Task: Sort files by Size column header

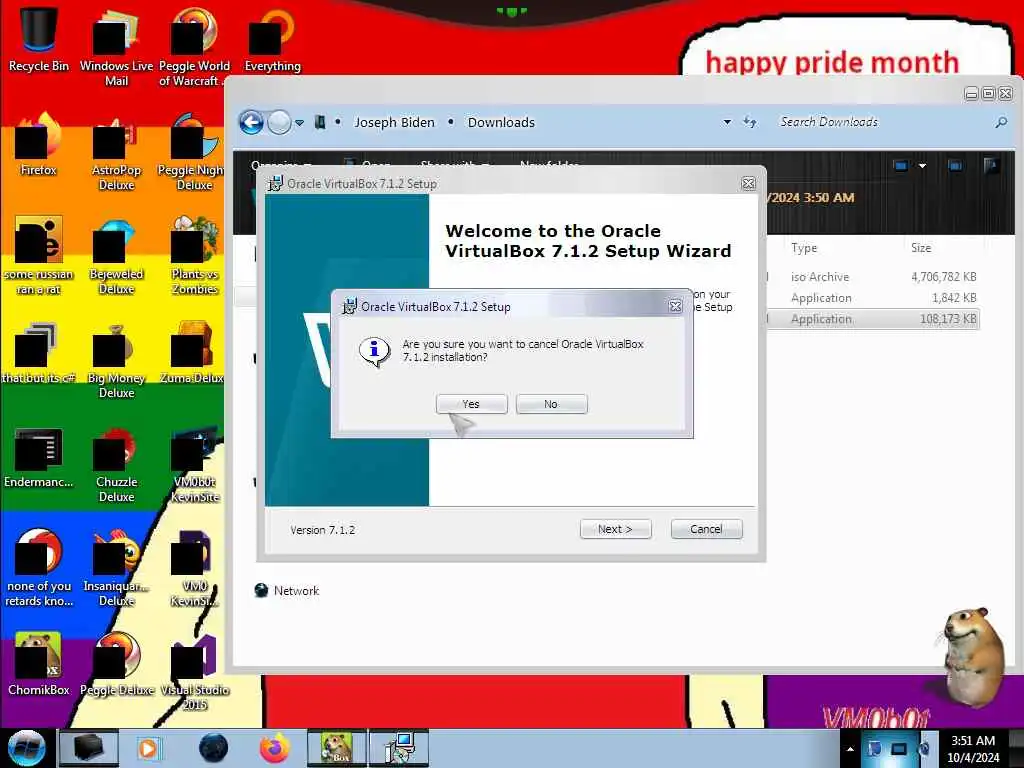Action: [921, 248]
